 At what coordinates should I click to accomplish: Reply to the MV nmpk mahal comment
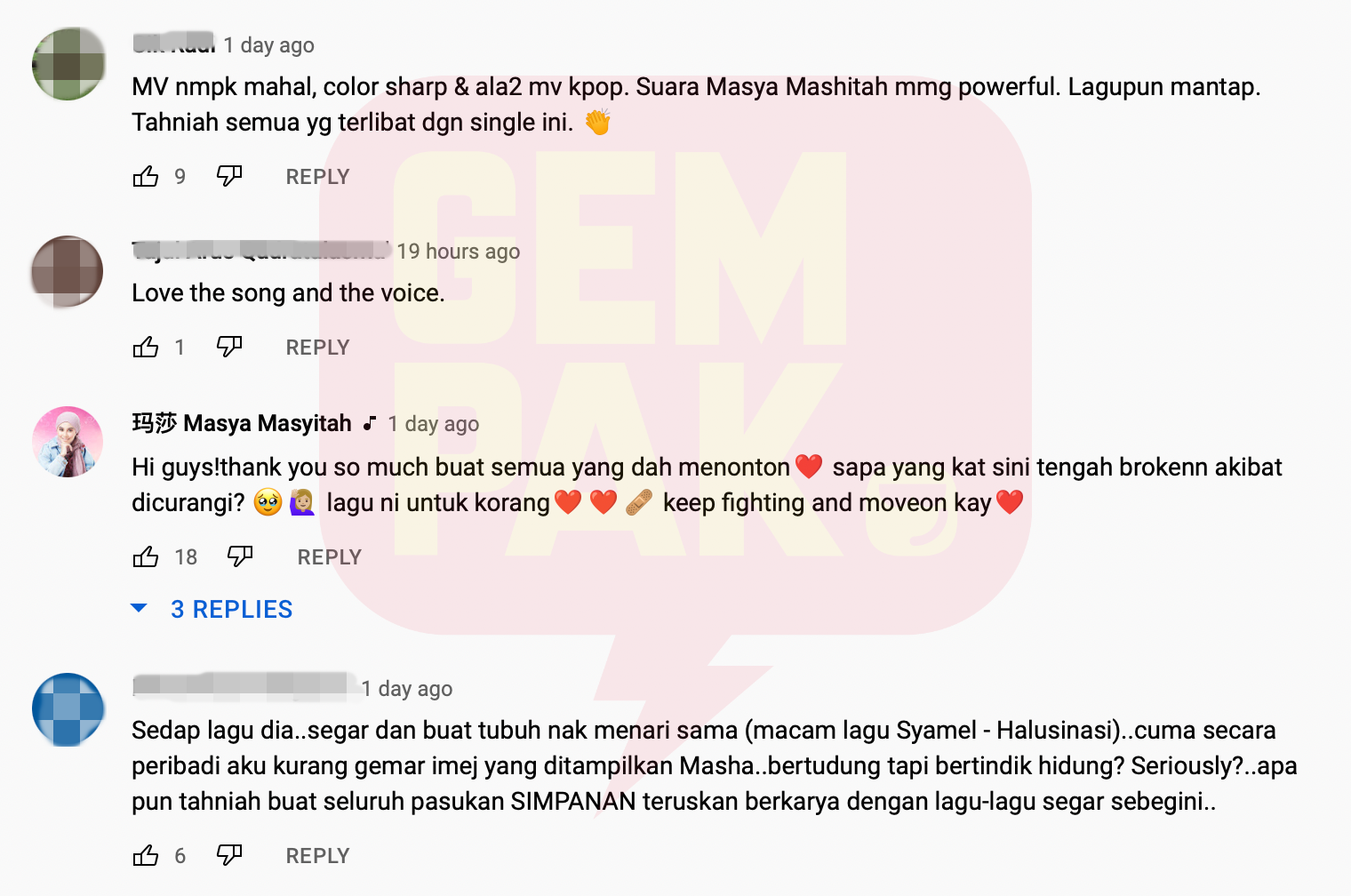point(317,177)
